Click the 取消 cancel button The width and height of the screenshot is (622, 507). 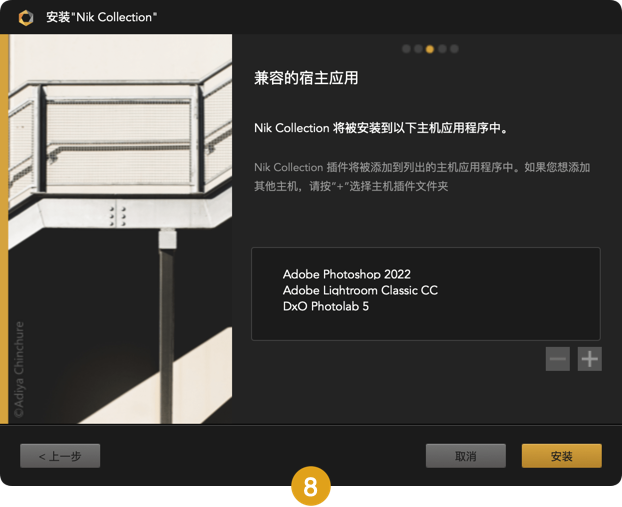click(x=466, y=456)
